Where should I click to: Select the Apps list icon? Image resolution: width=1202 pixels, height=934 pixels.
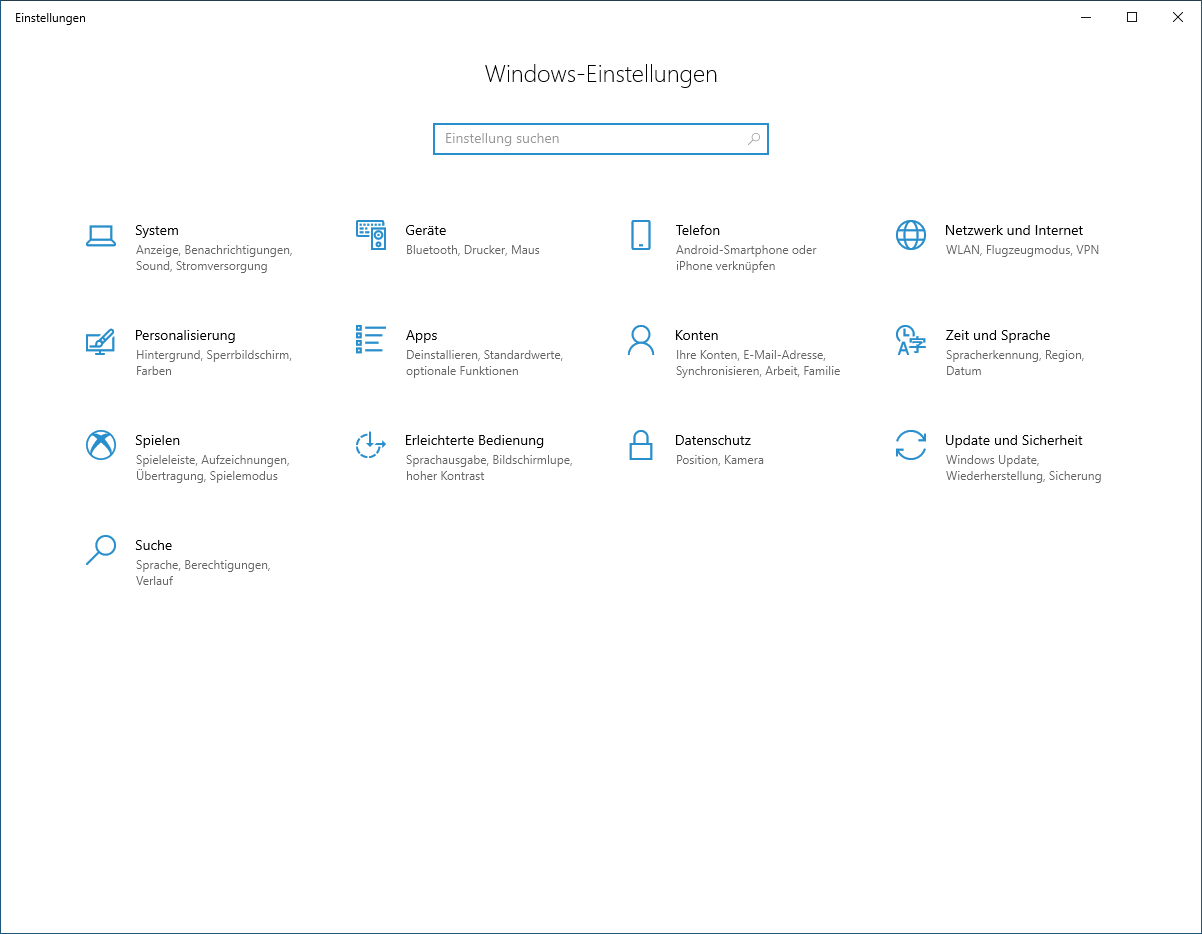click(x=371, y=339)
